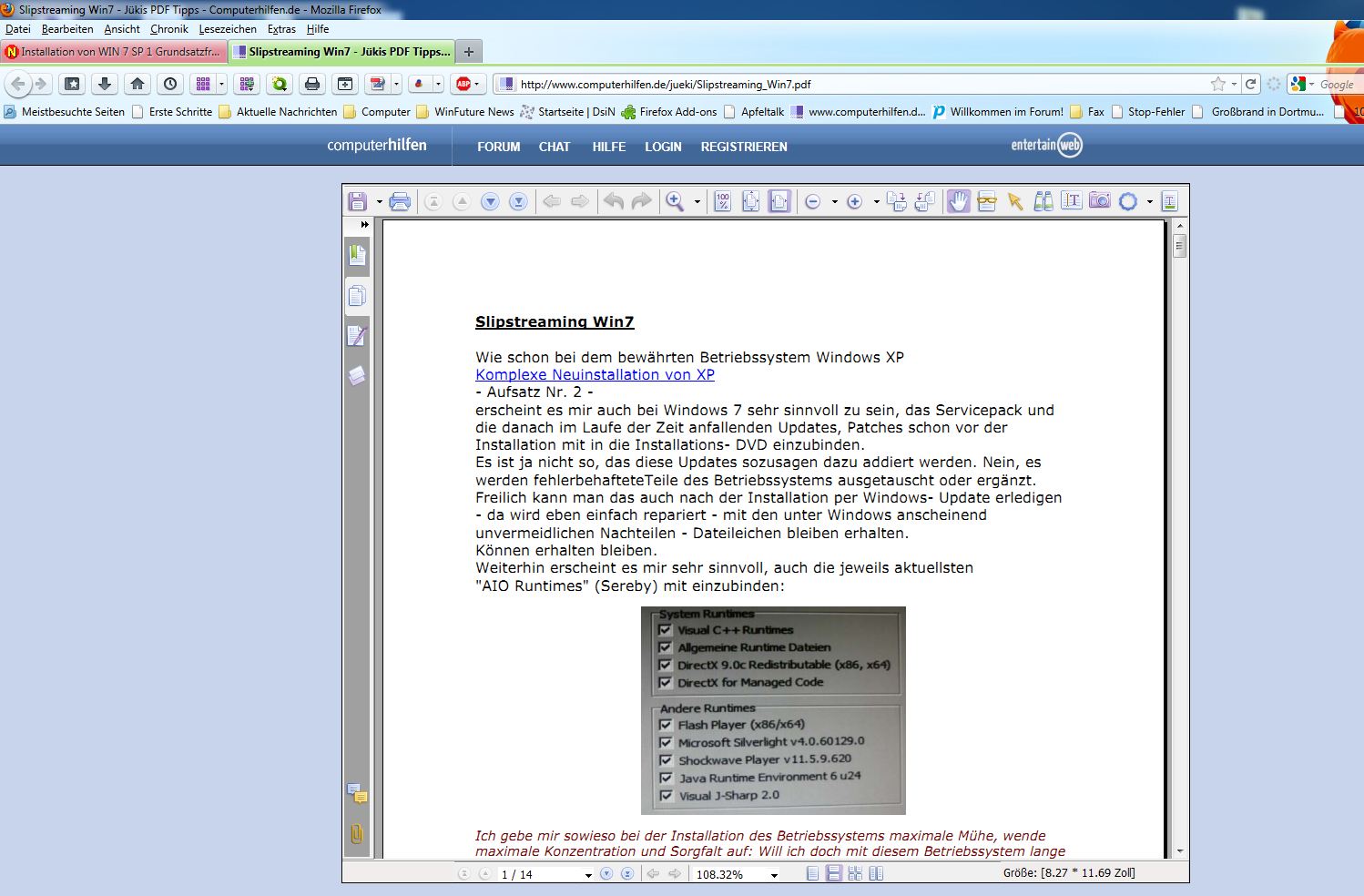Go to the next page using the toolbar's blue down arrow

point(490,201)
